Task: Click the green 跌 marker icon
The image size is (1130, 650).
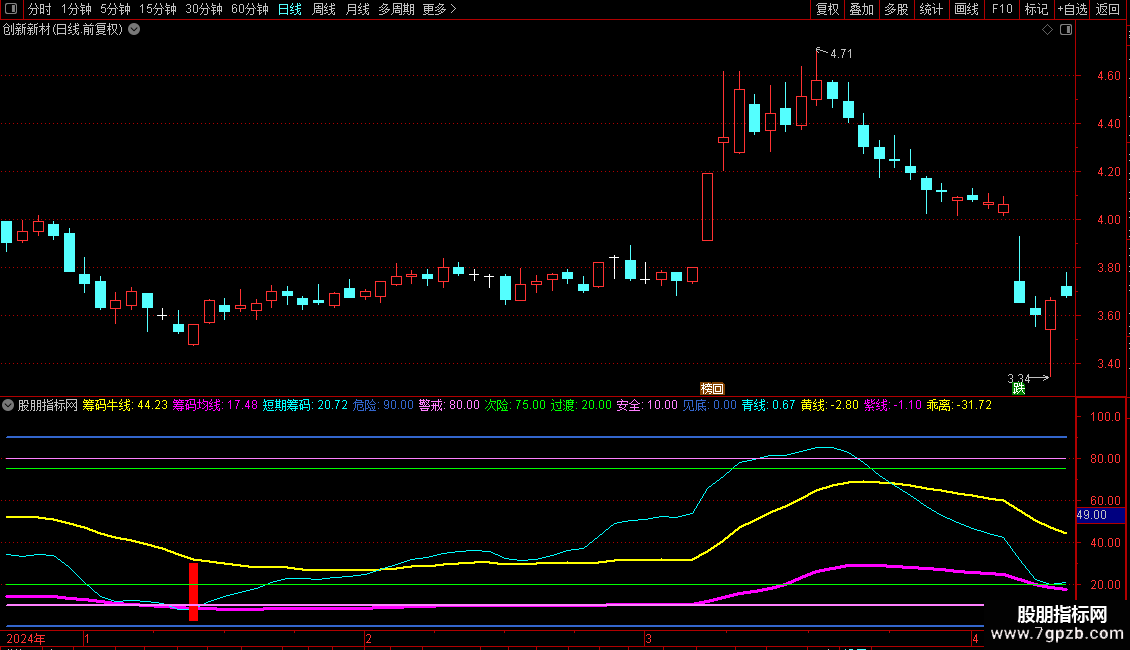Action: click(1018, 388)
